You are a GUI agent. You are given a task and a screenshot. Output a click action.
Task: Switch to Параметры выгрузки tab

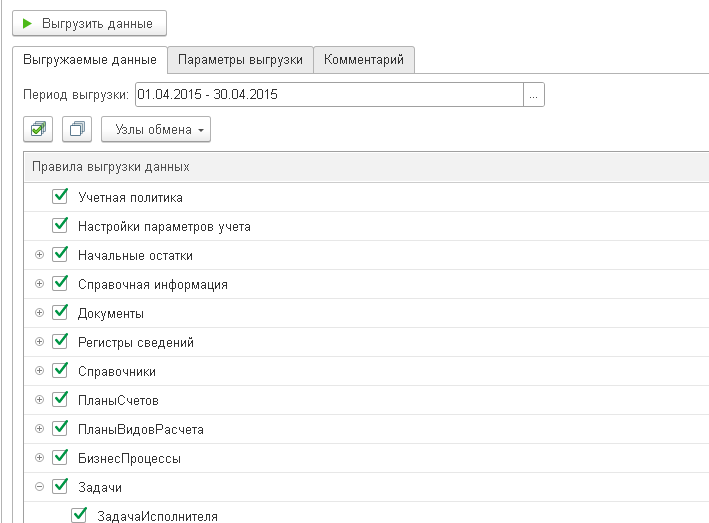tap(240, 60)
